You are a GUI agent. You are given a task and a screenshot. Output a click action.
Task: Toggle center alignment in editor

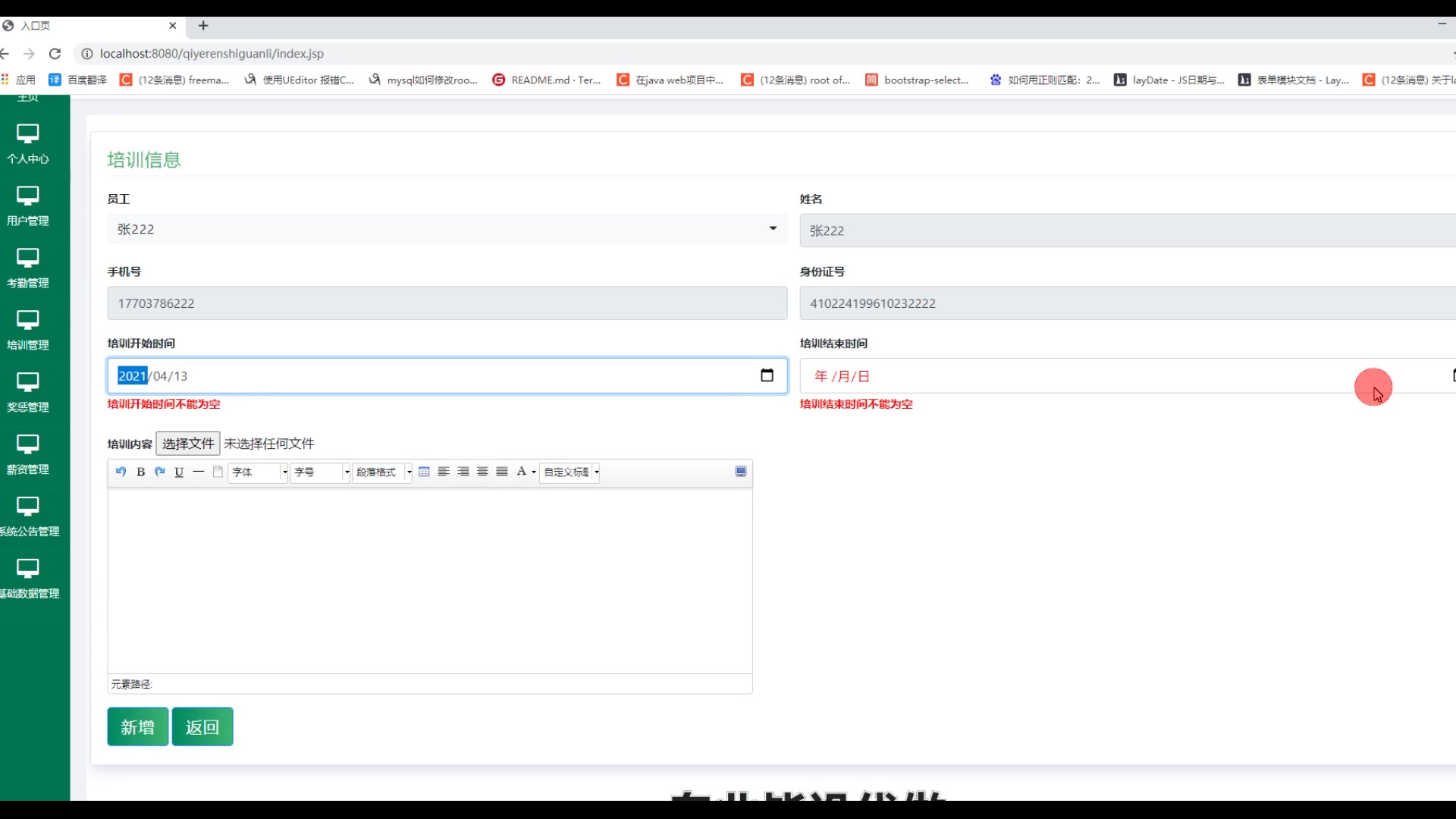click(x=482, y=472)
